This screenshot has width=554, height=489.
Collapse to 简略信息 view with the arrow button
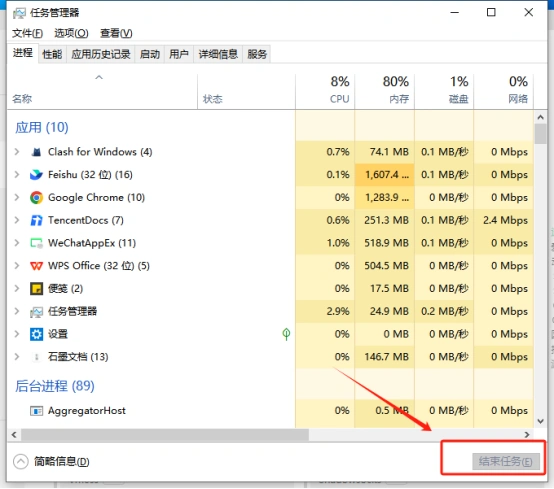(21, 461)
